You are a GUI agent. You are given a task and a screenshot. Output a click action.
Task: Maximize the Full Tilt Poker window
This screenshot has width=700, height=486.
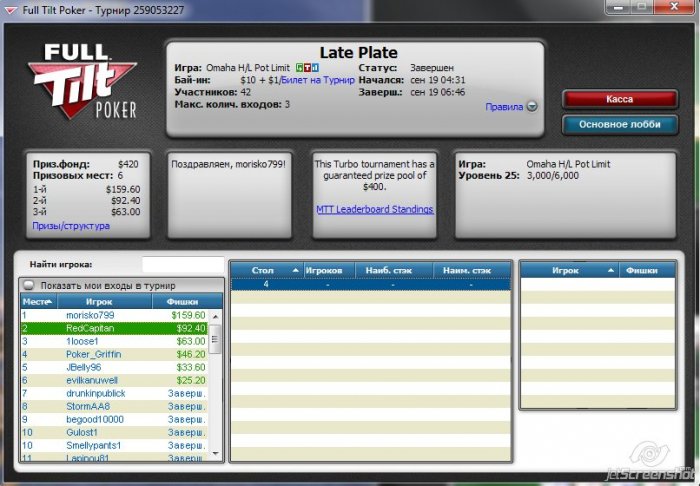642,7
